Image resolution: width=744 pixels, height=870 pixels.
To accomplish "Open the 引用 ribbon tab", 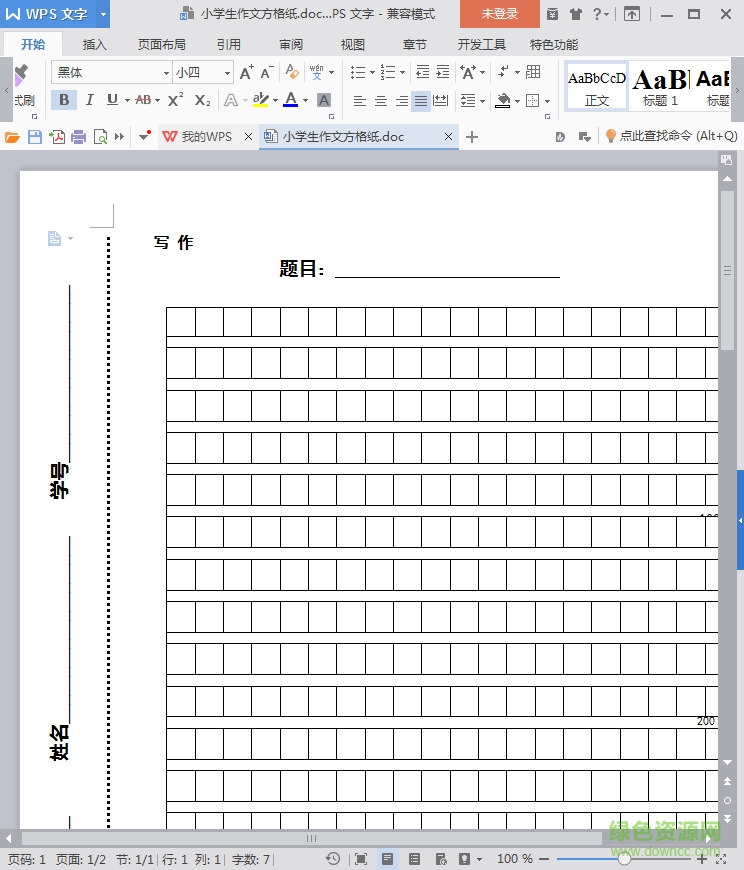I will (229, 44).
